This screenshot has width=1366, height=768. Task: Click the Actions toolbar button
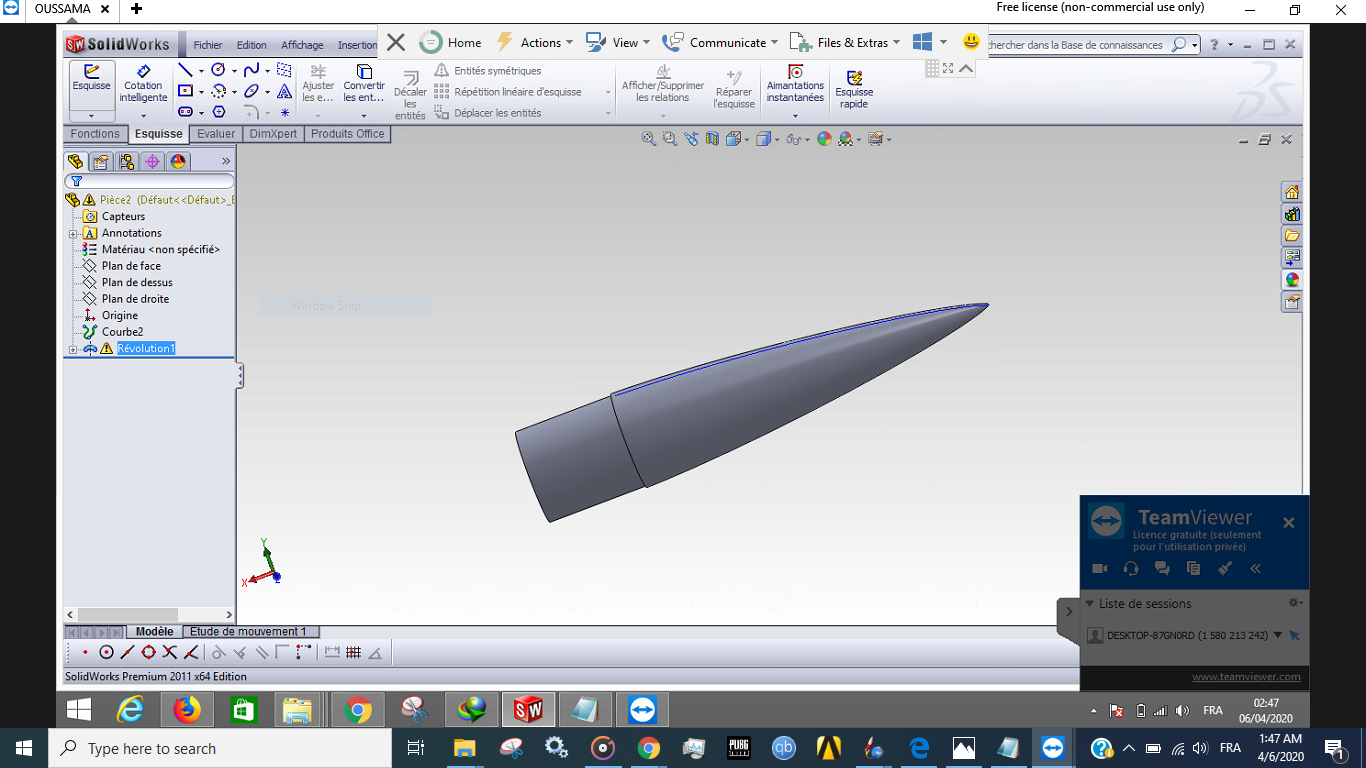coord(535,42)
